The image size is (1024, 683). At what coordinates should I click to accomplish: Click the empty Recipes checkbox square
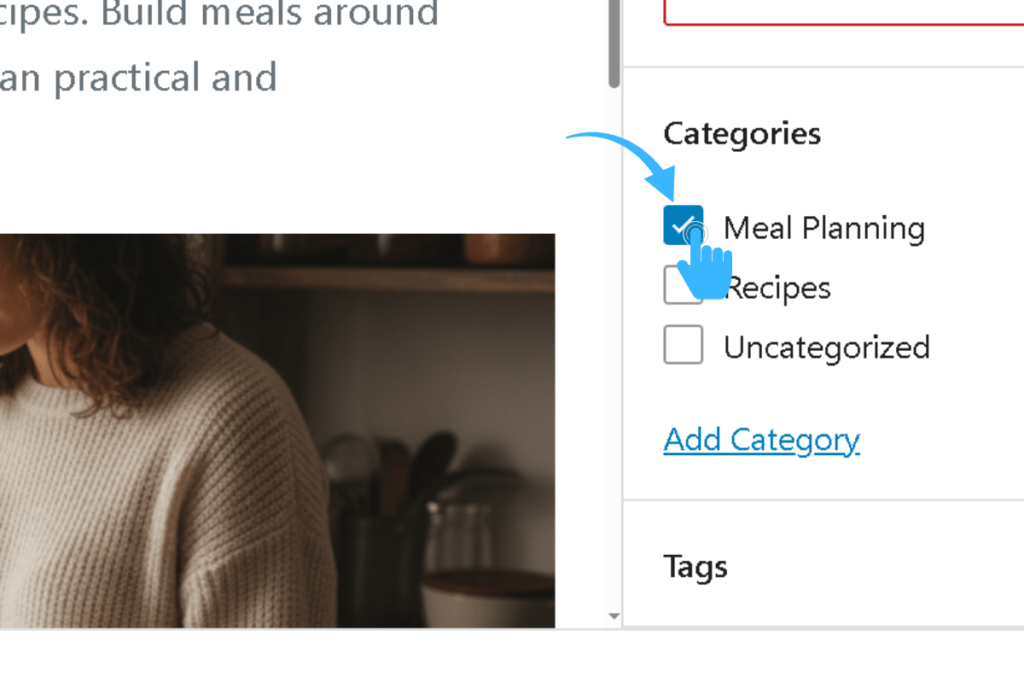(683, 287)
